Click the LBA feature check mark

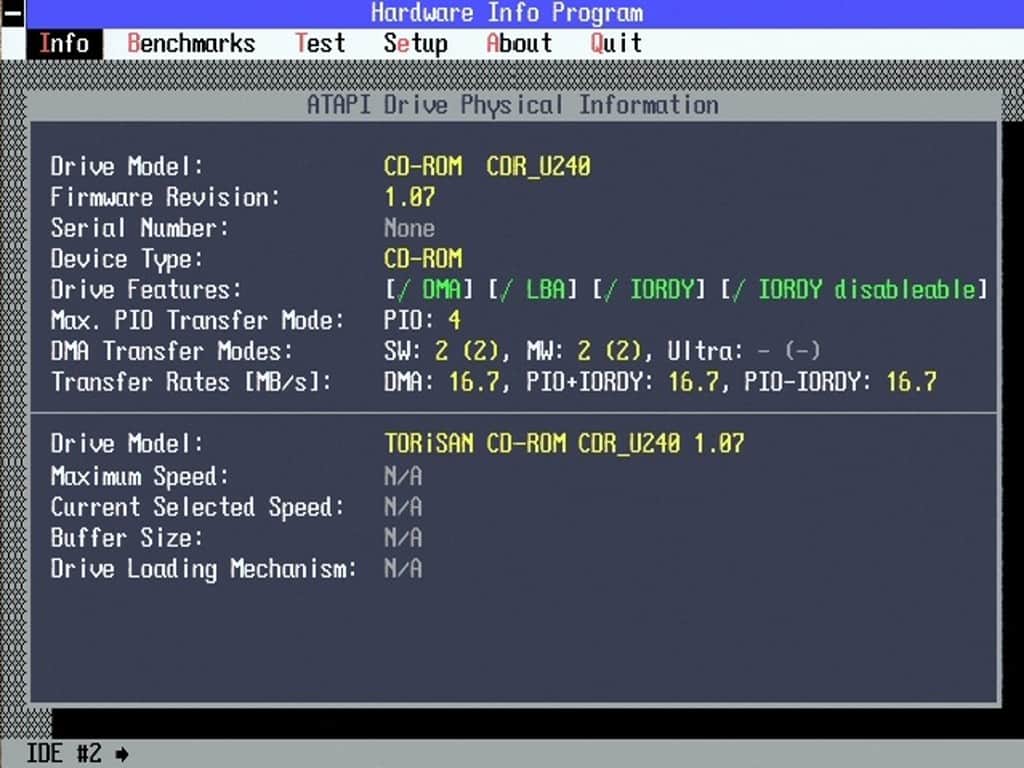click(x=507, y=289)
